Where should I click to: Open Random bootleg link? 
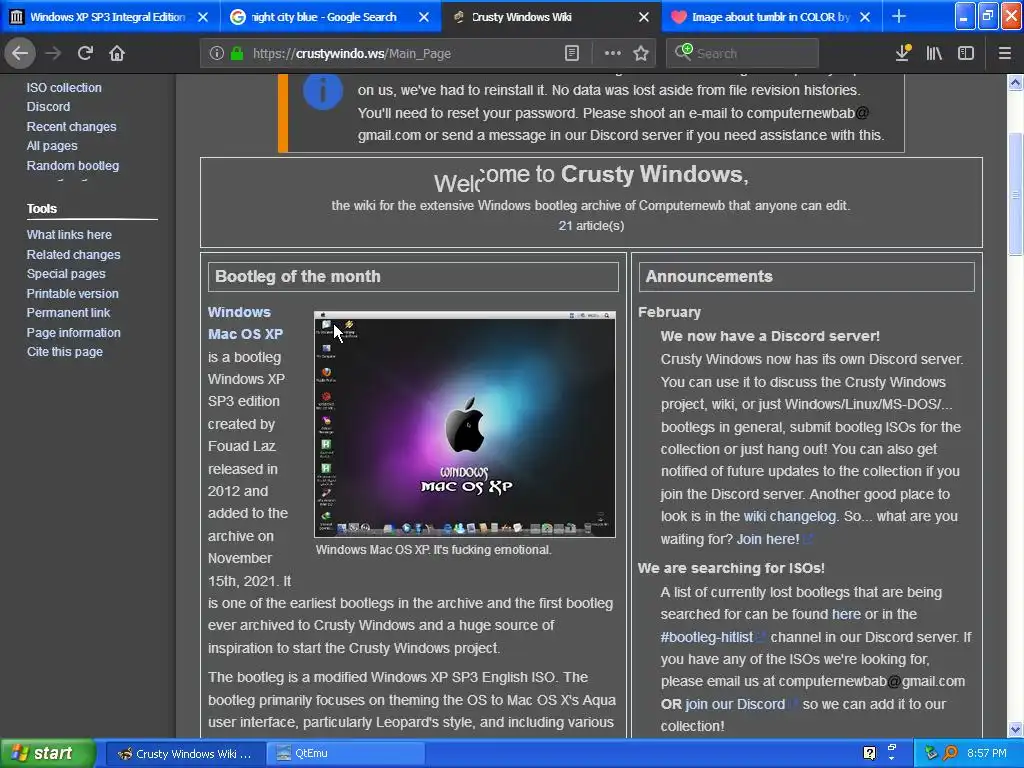pyautogui.click(x=72, y=166)
